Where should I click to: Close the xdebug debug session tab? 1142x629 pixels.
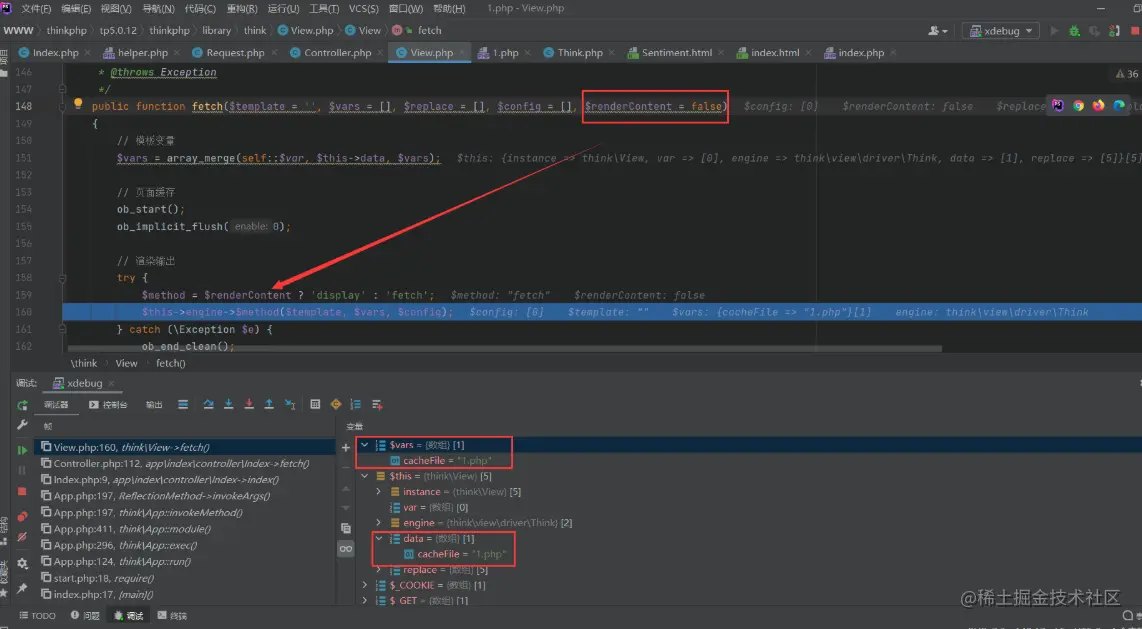[110, 383]
